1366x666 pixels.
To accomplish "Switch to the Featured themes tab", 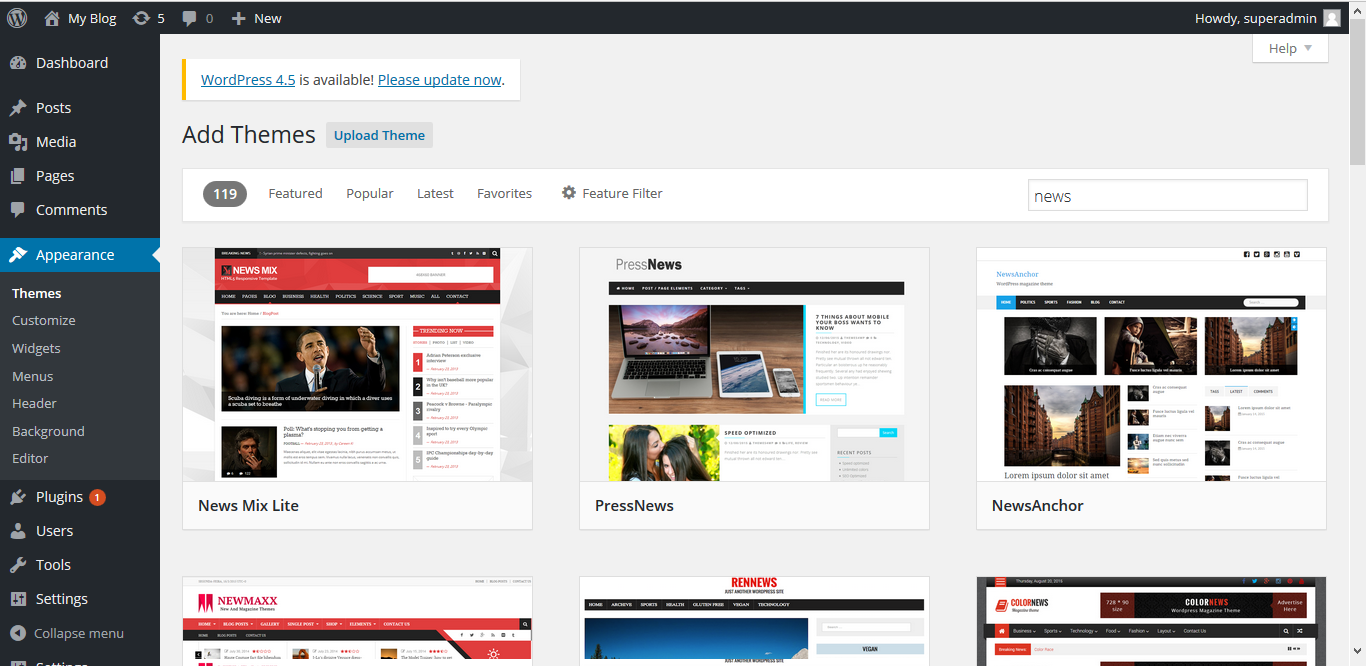I will pos(295,193).
